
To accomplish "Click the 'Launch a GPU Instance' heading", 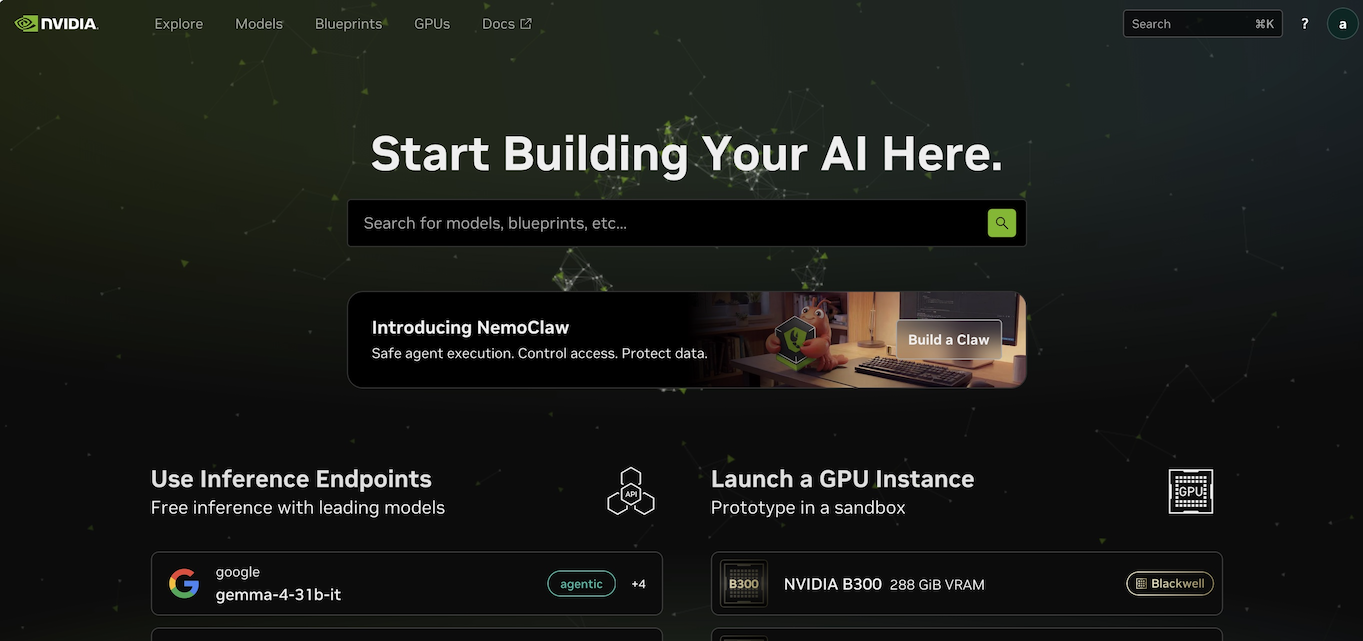I will (842, 479).
